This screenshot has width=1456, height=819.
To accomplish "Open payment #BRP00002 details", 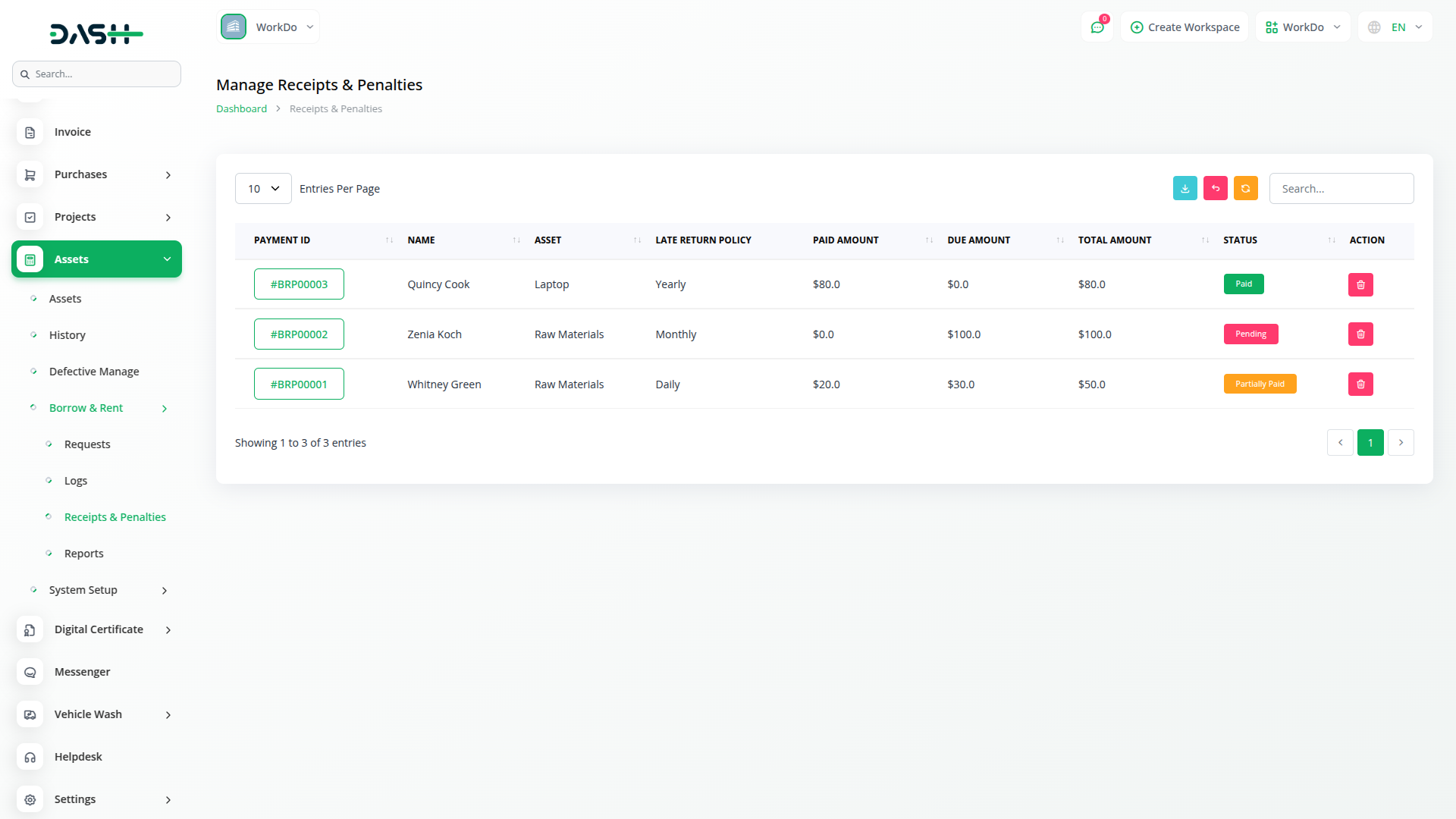I will (x=299, y=334).
